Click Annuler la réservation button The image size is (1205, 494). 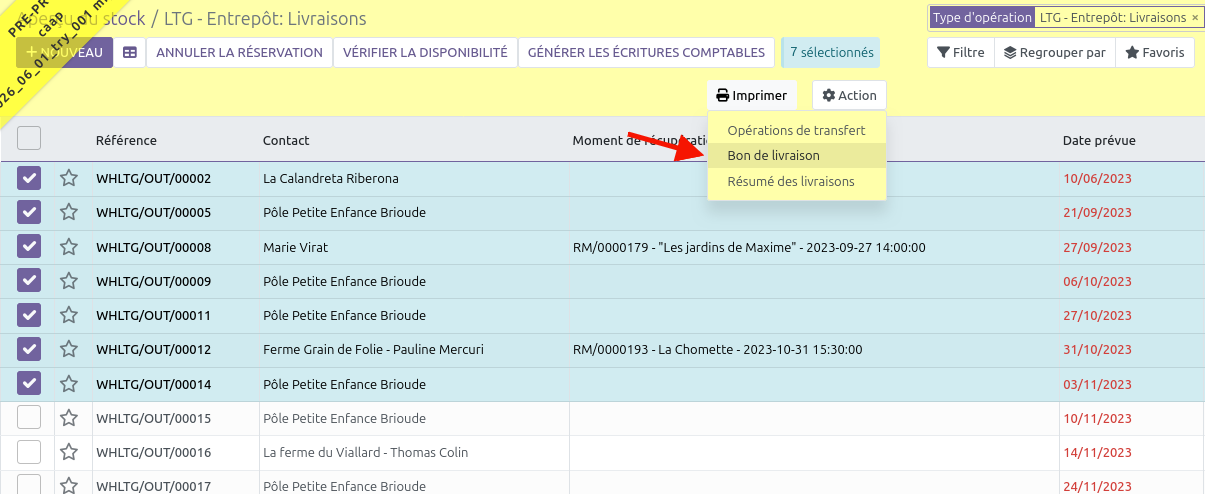pos(240,53)
